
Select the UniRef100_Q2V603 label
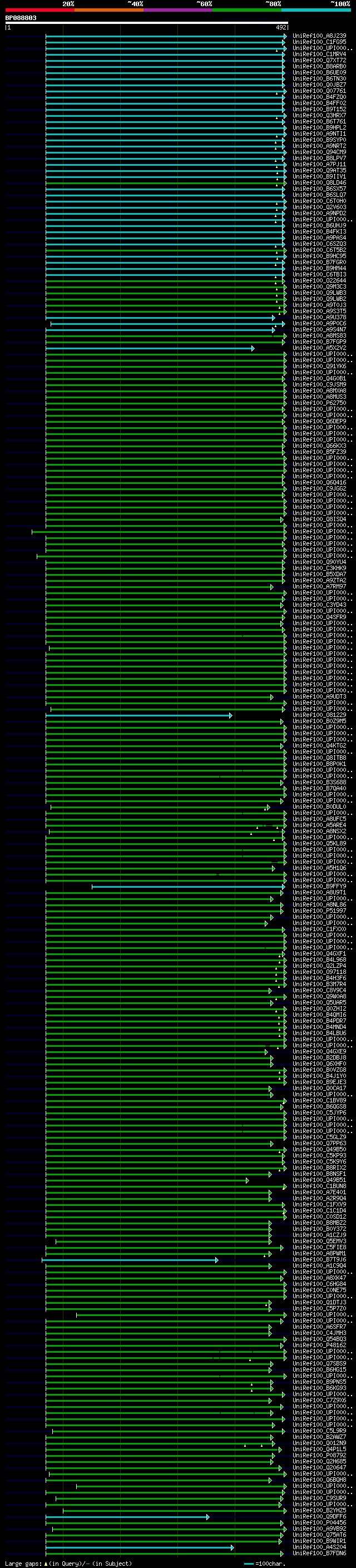319,207
